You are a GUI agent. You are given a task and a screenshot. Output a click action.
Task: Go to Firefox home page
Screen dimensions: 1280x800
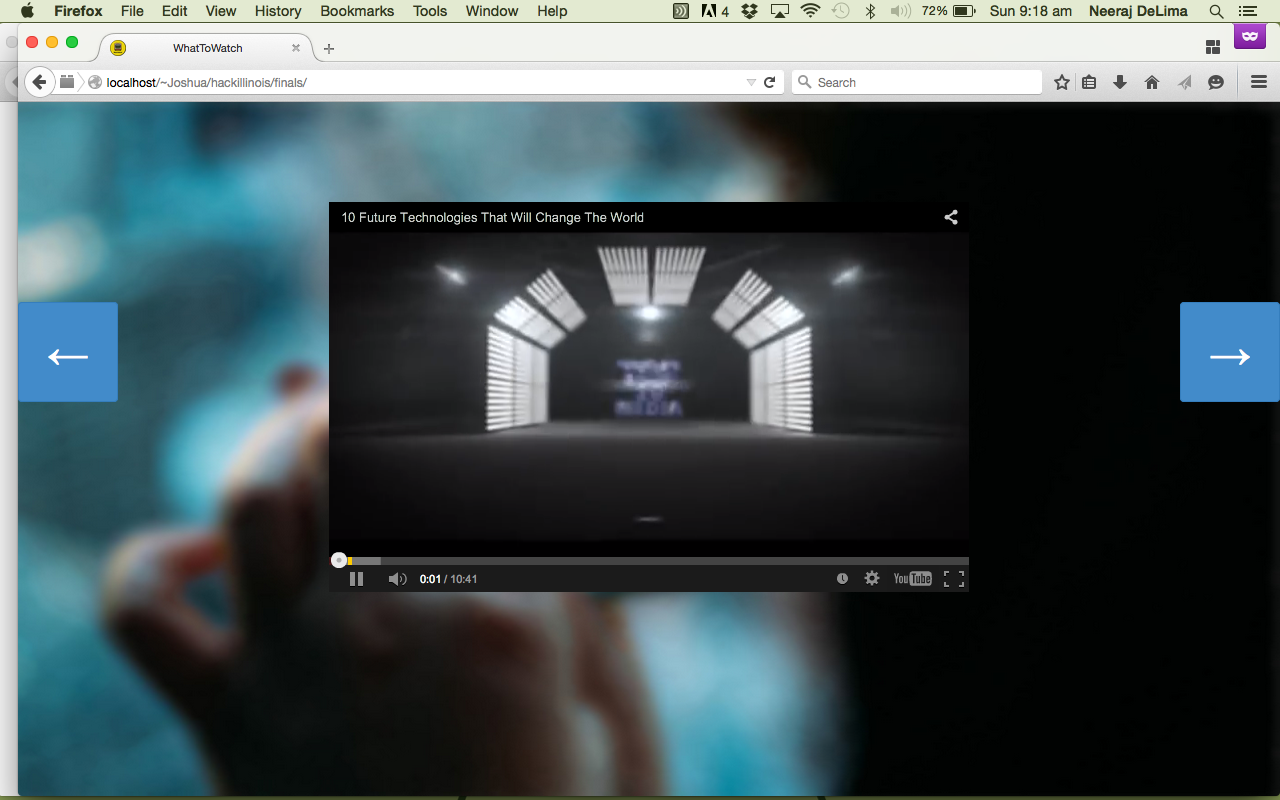(1152, 82)
